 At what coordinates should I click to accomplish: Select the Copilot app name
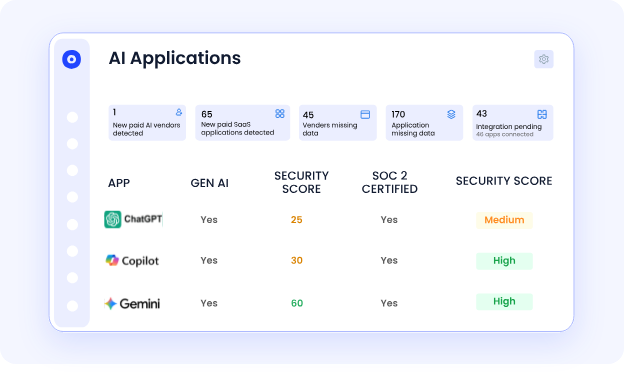click(x=140, y=261)
